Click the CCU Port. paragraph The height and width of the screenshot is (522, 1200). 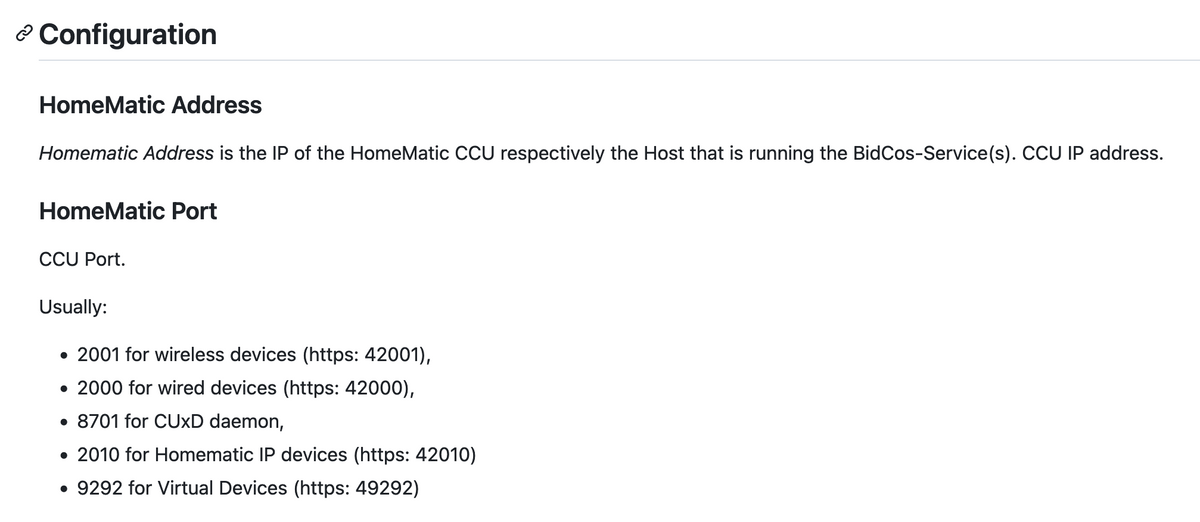82,259
